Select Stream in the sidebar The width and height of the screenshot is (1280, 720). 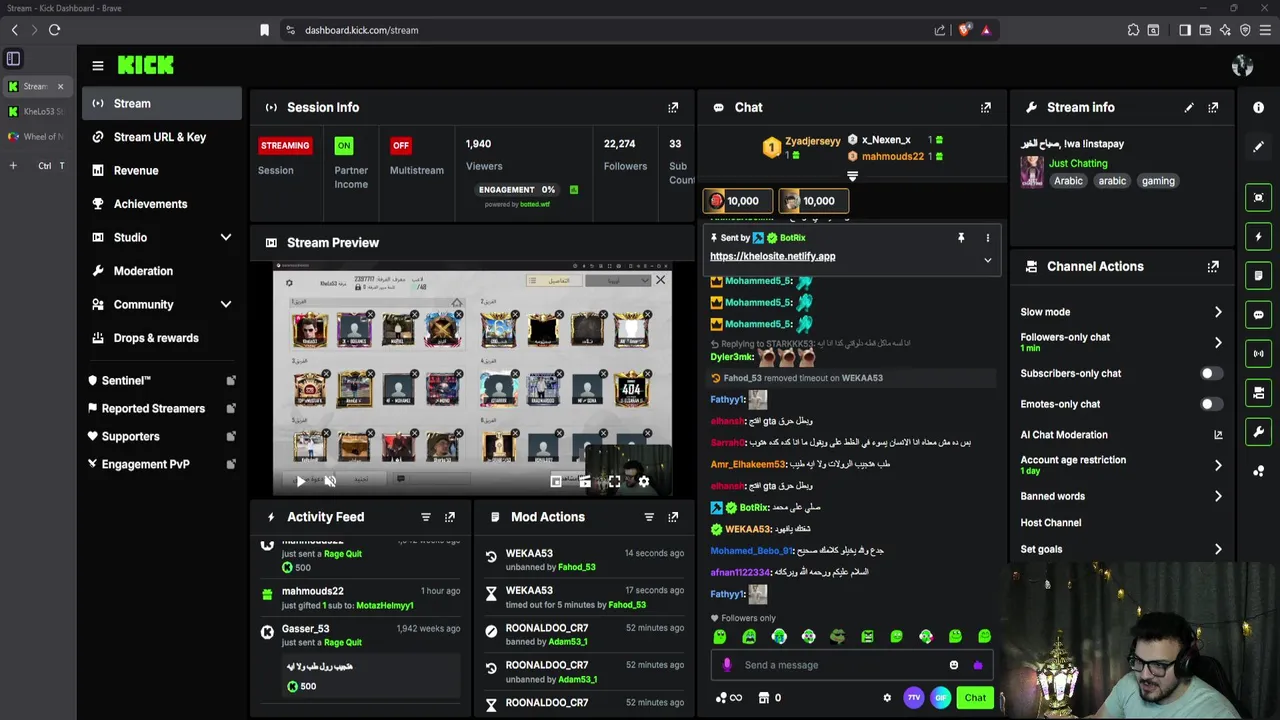(x=162, y=103)
